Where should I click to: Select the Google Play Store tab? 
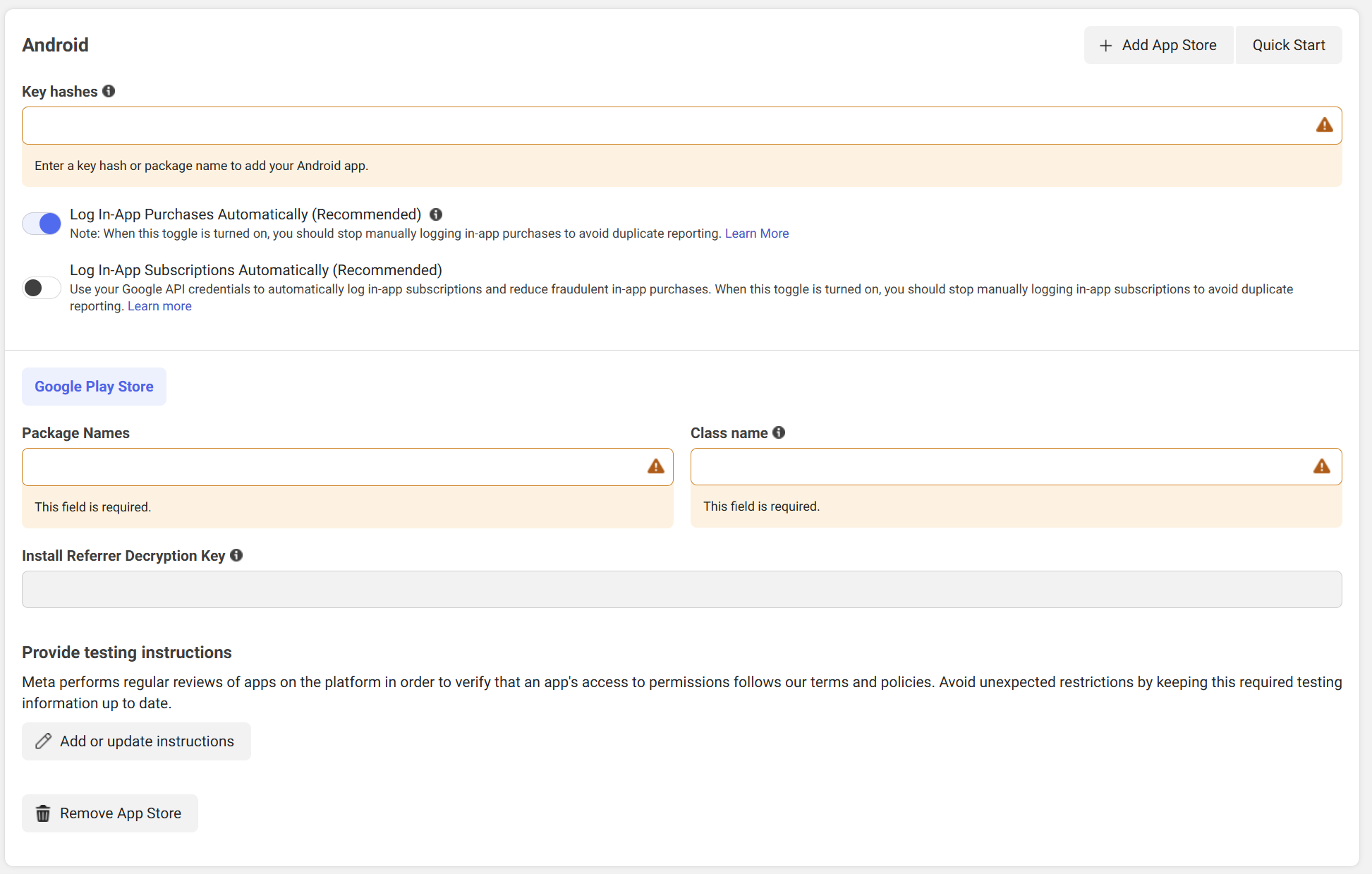[94, 387]
